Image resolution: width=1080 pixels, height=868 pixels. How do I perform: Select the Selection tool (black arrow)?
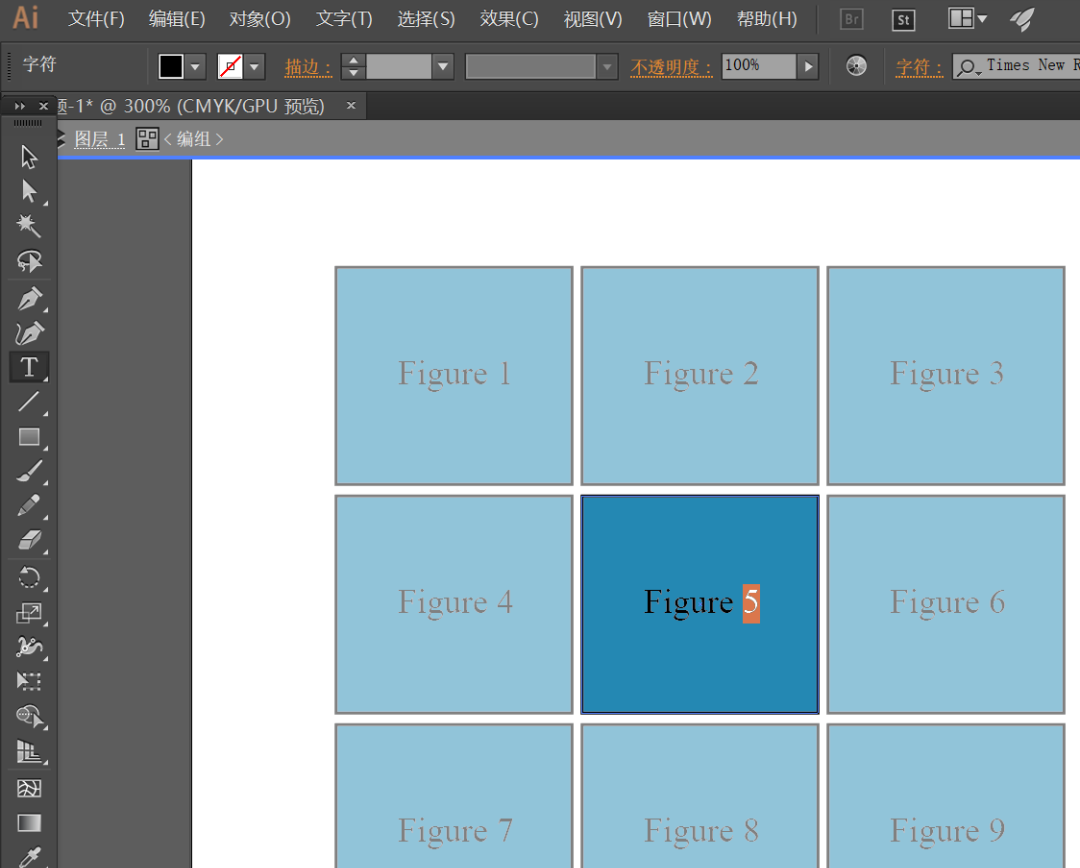point(29,157)
